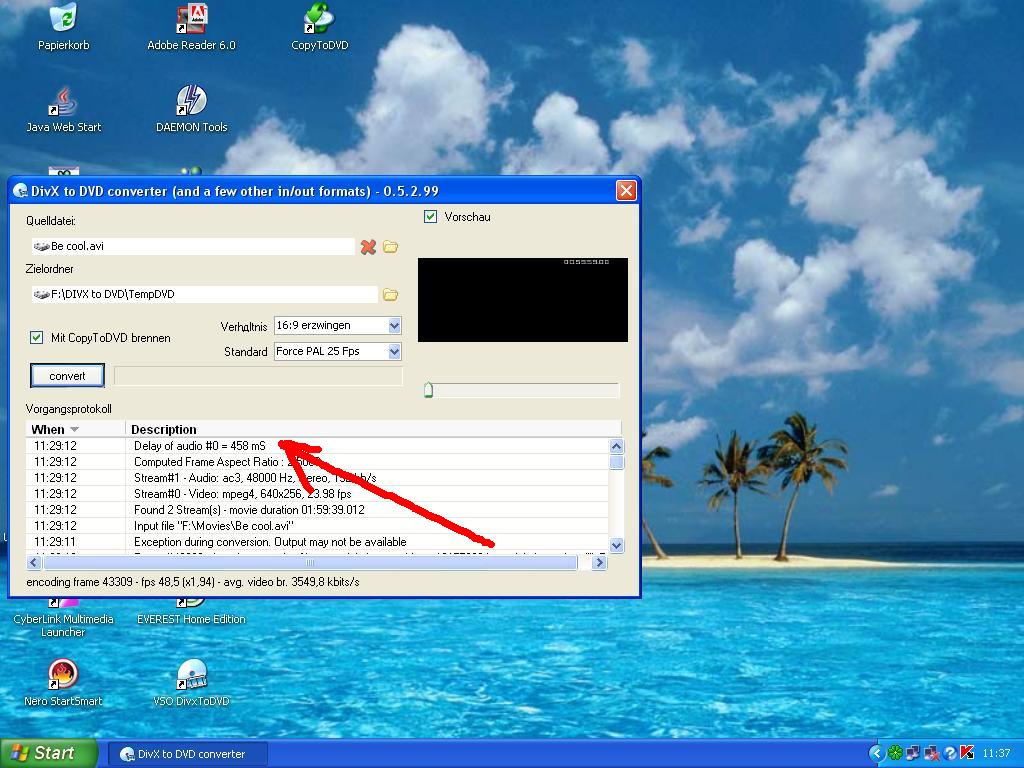Click the log's vertical scrollbar up arrow
Screen dimensions: 1024x768
coord(616,447)
